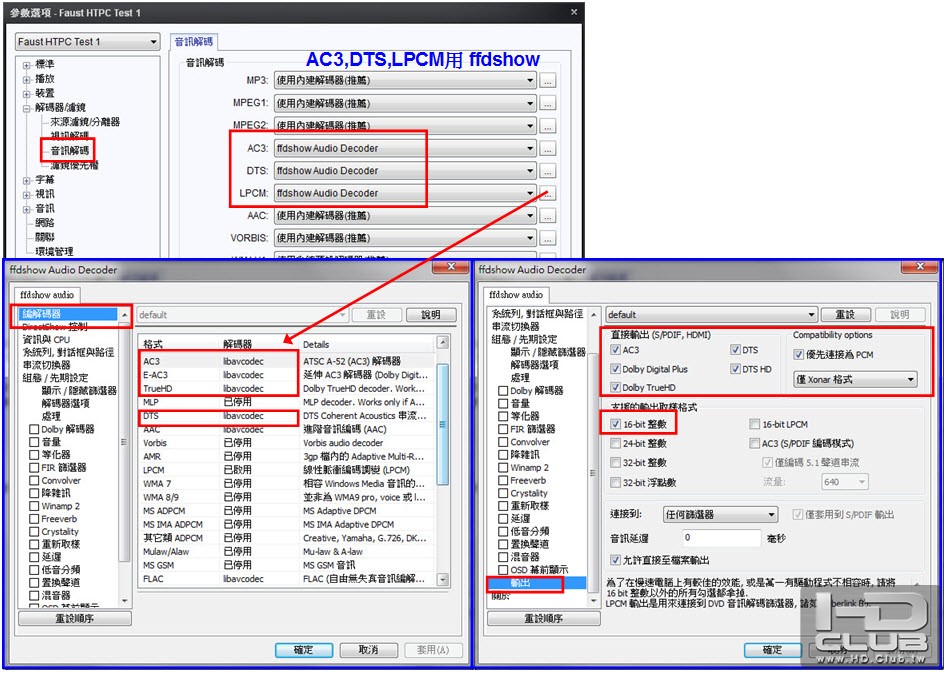Toggle the DTS HD checkbox

(x=735, y=369)
